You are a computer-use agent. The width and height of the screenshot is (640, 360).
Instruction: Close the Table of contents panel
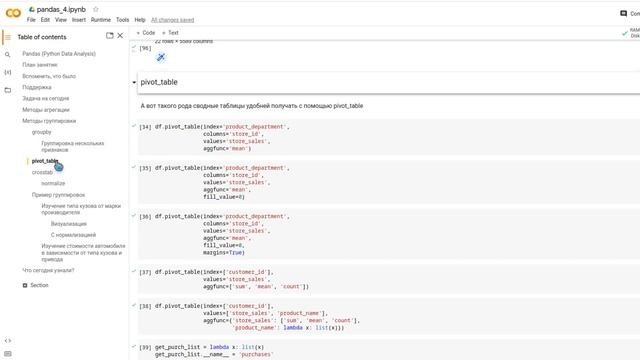(x=120, y=36)
